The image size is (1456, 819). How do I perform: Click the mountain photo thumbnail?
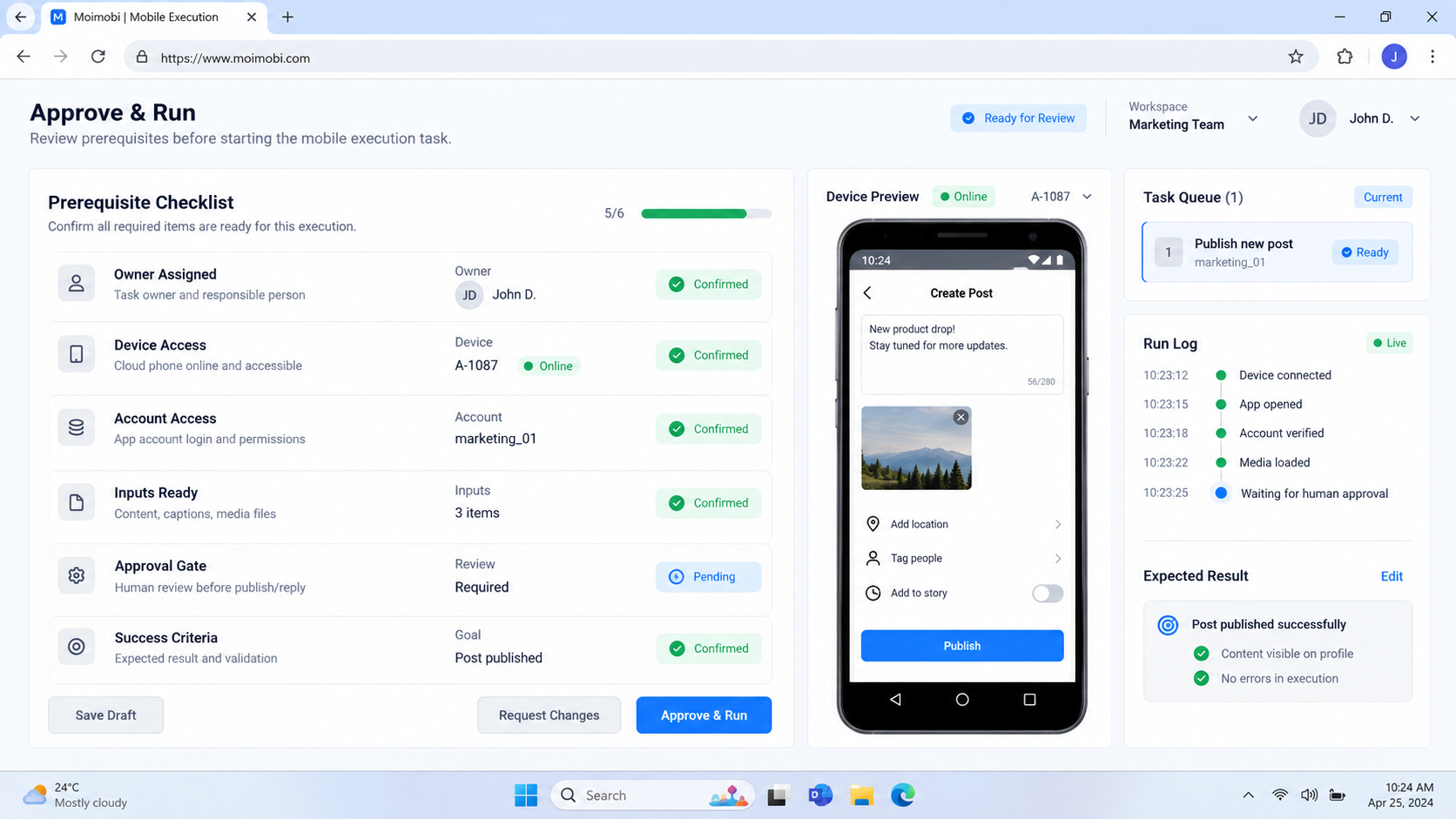pos(916,447)
